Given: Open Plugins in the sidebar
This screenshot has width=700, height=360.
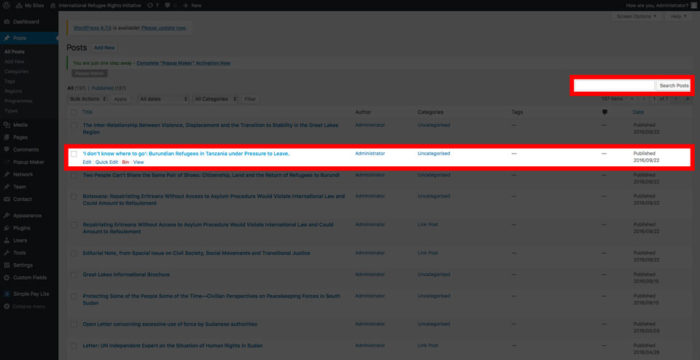Looking at the screenshot, I should click(x=22, y=228).
